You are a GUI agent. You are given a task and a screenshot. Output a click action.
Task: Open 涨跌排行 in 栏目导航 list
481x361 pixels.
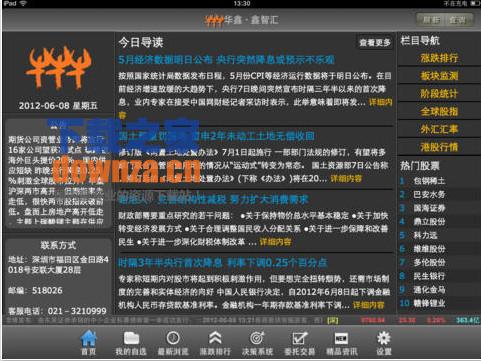439,58
